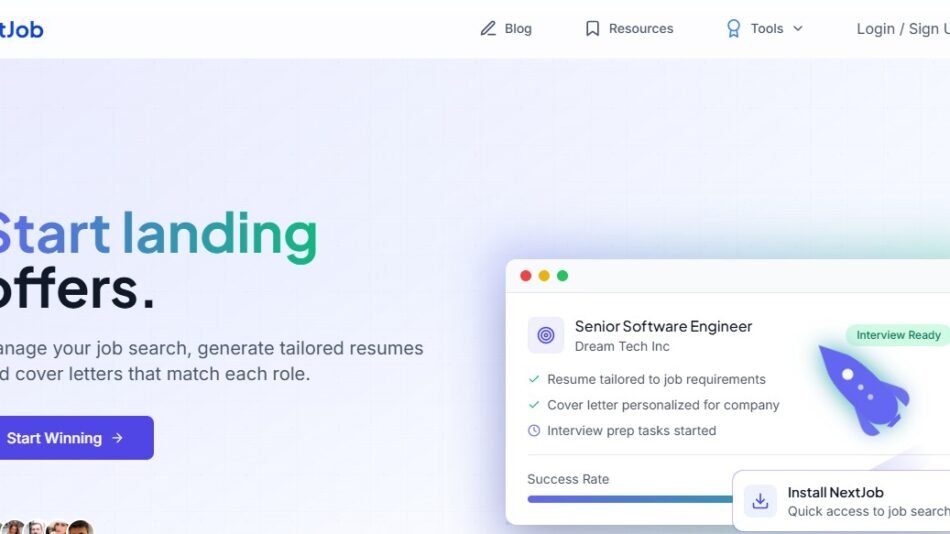
Task: Click the NextJob logo in the header
Action: pos(20,29)
